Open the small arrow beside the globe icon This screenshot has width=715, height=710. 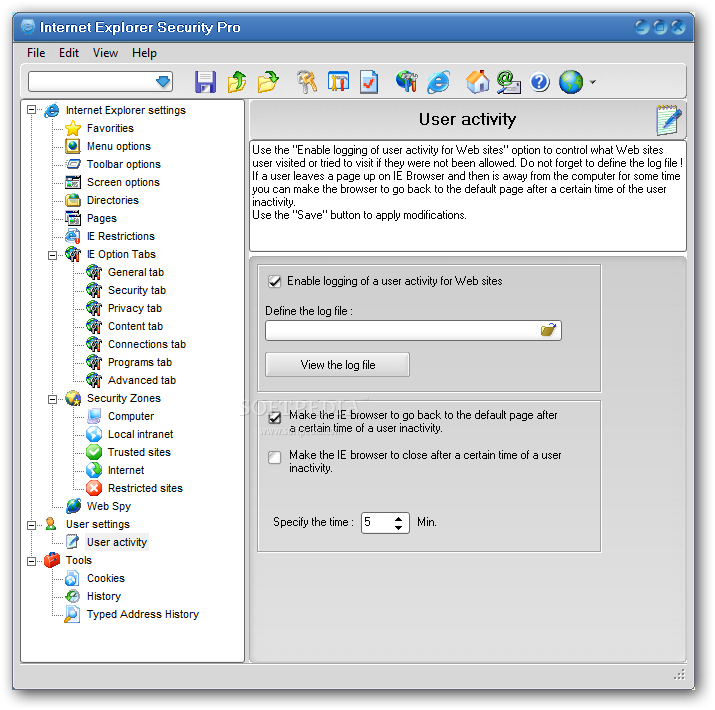592,83
